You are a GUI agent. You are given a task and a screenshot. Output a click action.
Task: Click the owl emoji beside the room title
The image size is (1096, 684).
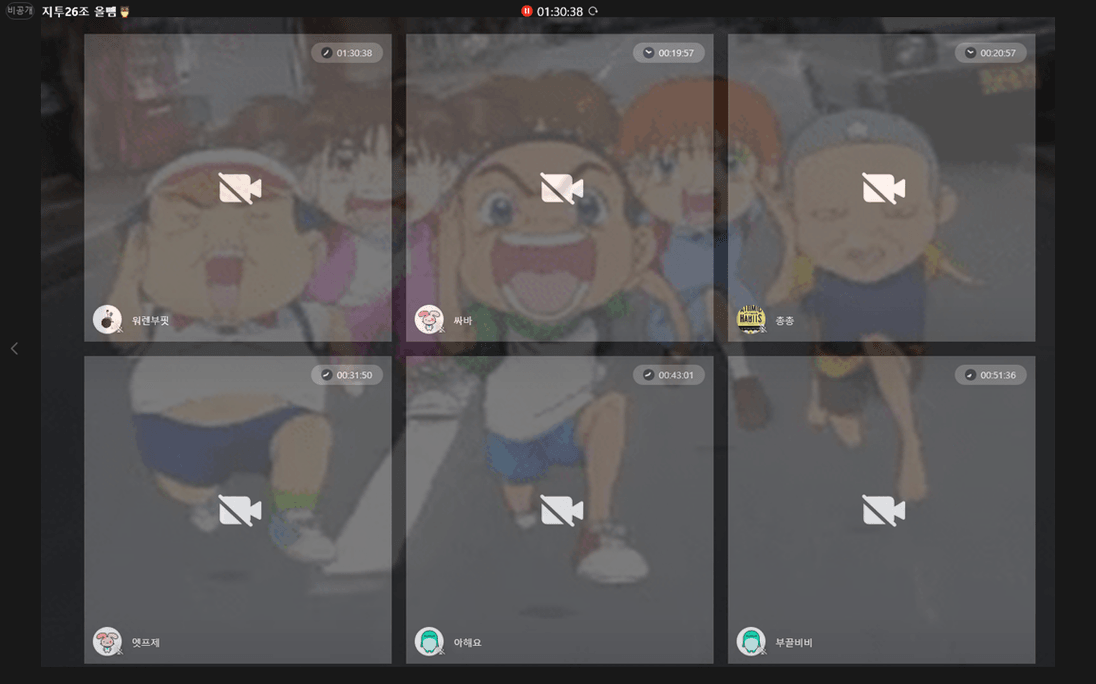click(125, 12)
